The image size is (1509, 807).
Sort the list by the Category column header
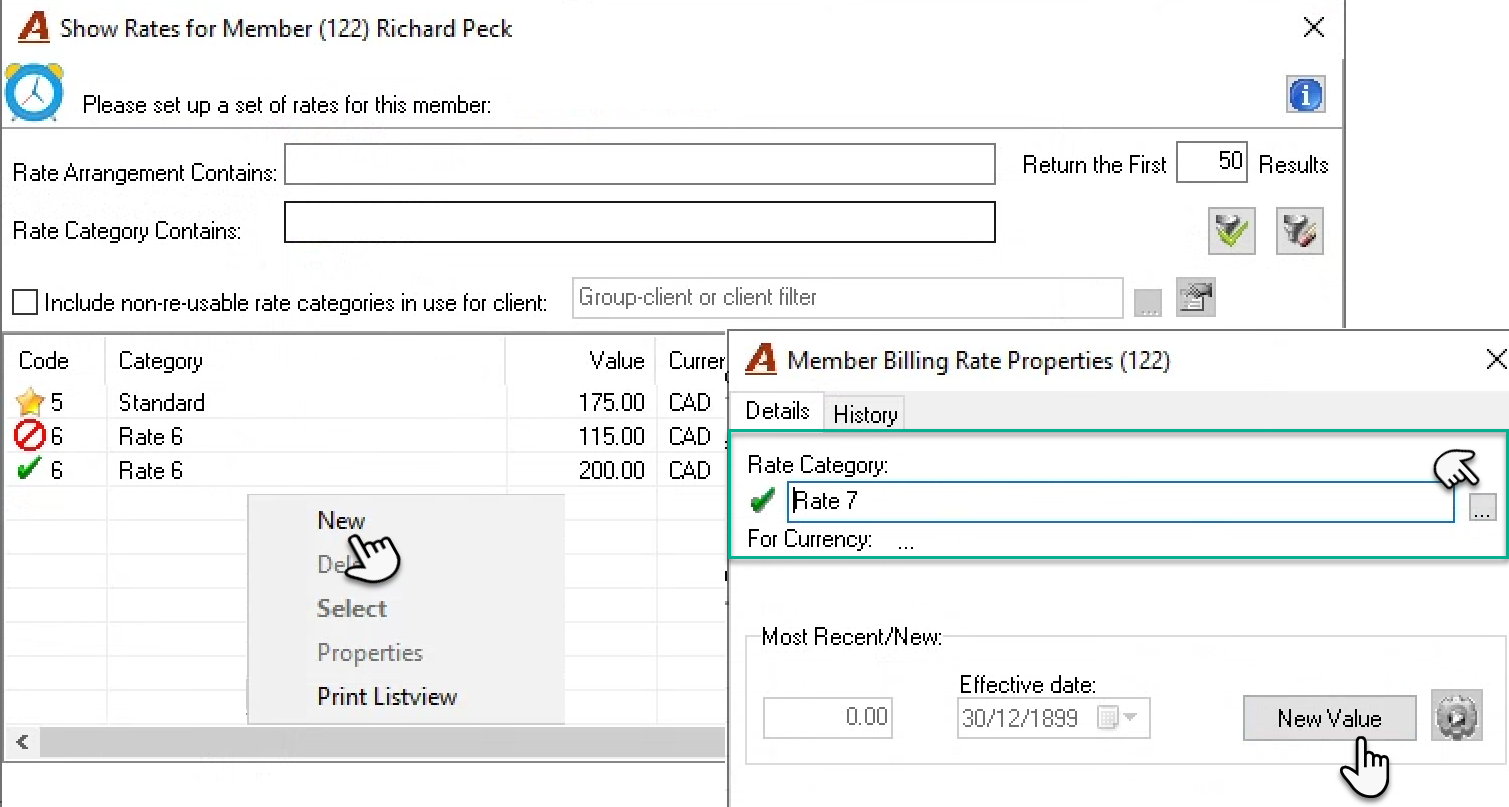(306, 361)
